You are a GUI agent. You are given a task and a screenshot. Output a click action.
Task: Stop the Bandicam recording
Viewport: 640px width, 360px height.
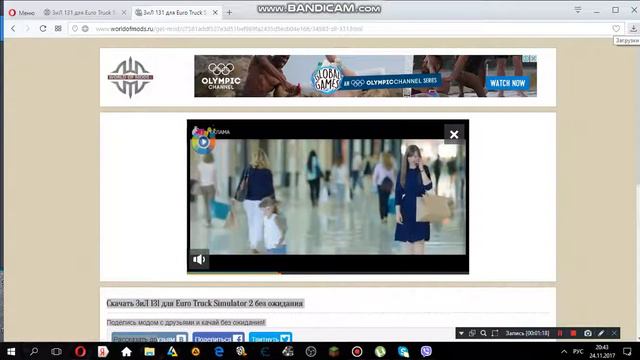pos(573,333)
